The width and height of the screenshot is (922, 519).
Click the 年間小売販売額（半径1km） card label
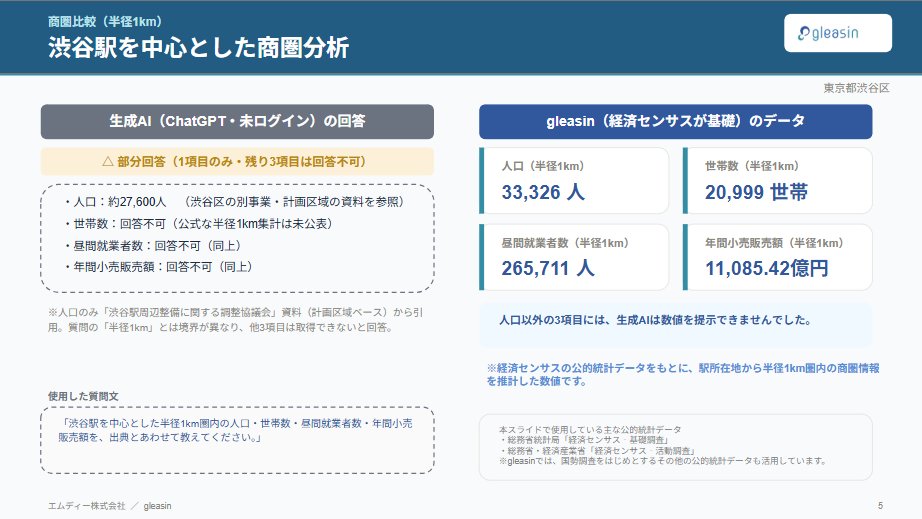[774, 243]
